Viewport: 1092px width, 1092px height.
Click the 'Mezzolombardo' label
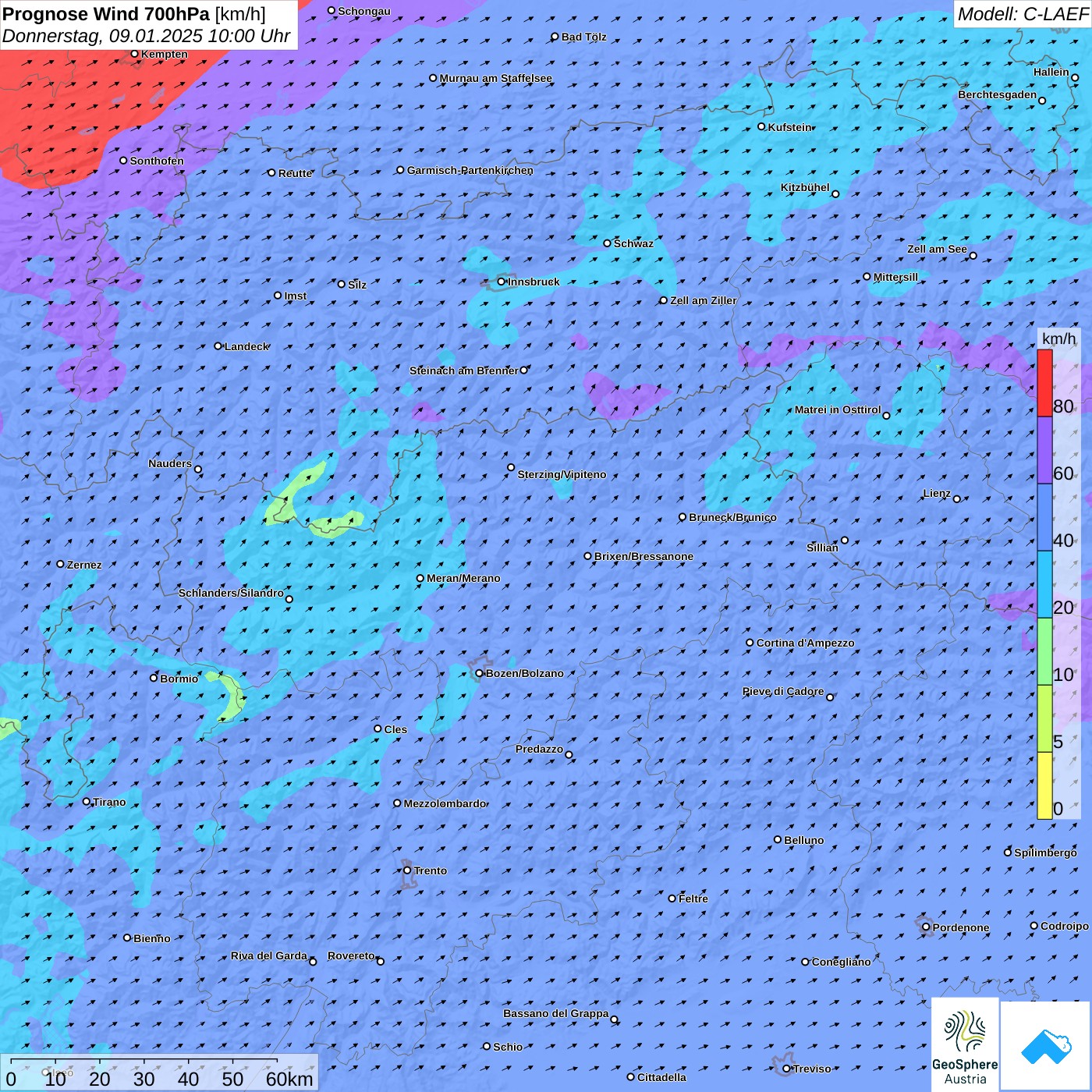tap(445, 803)
